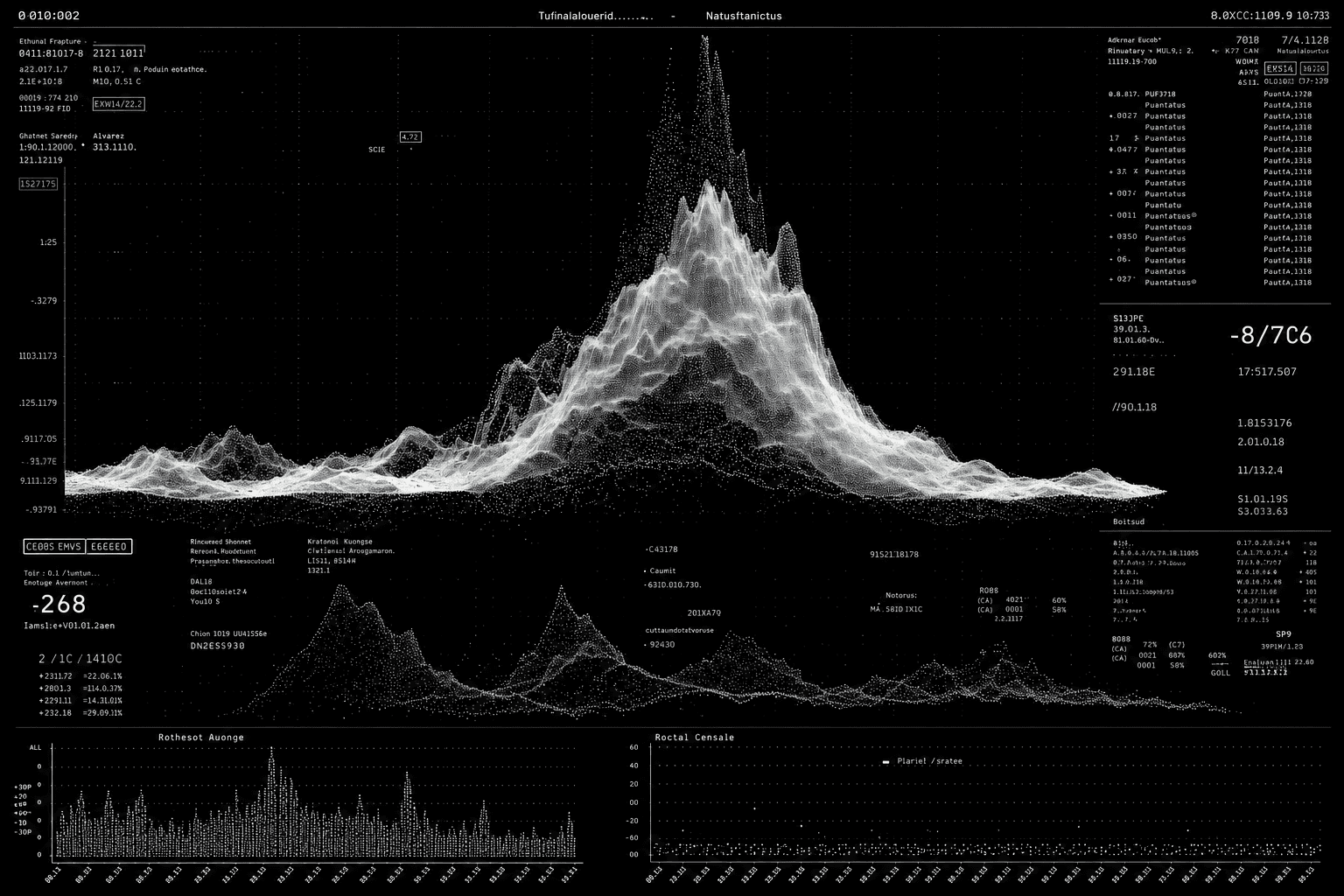Click the C43178 value
This screenshot has height=896, width=1344.
point(662,549)
